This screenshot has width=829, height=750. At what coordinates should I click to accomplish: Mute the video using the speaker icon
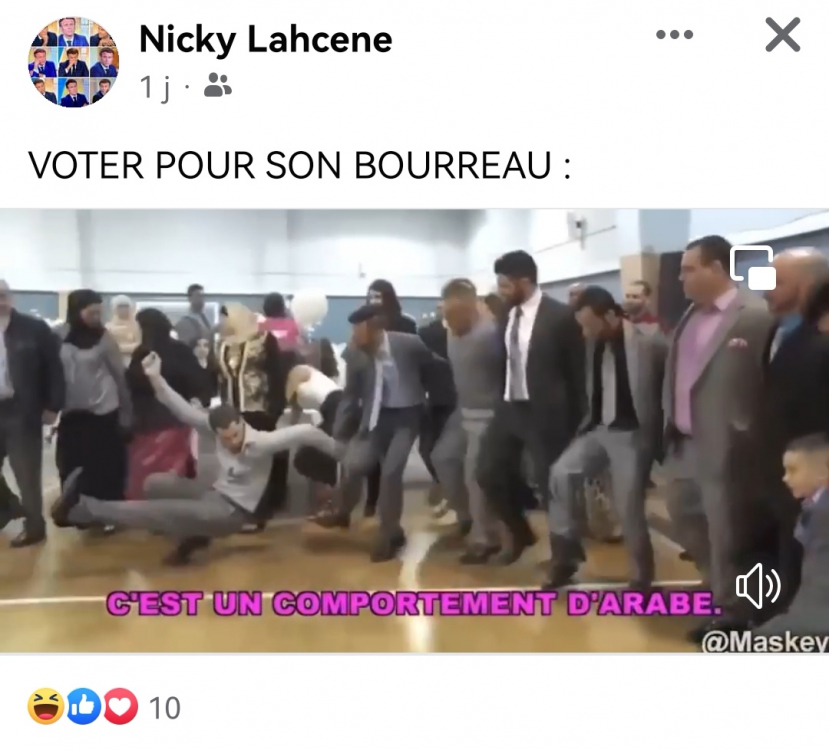pyautogui.click(x=758, y=586)
